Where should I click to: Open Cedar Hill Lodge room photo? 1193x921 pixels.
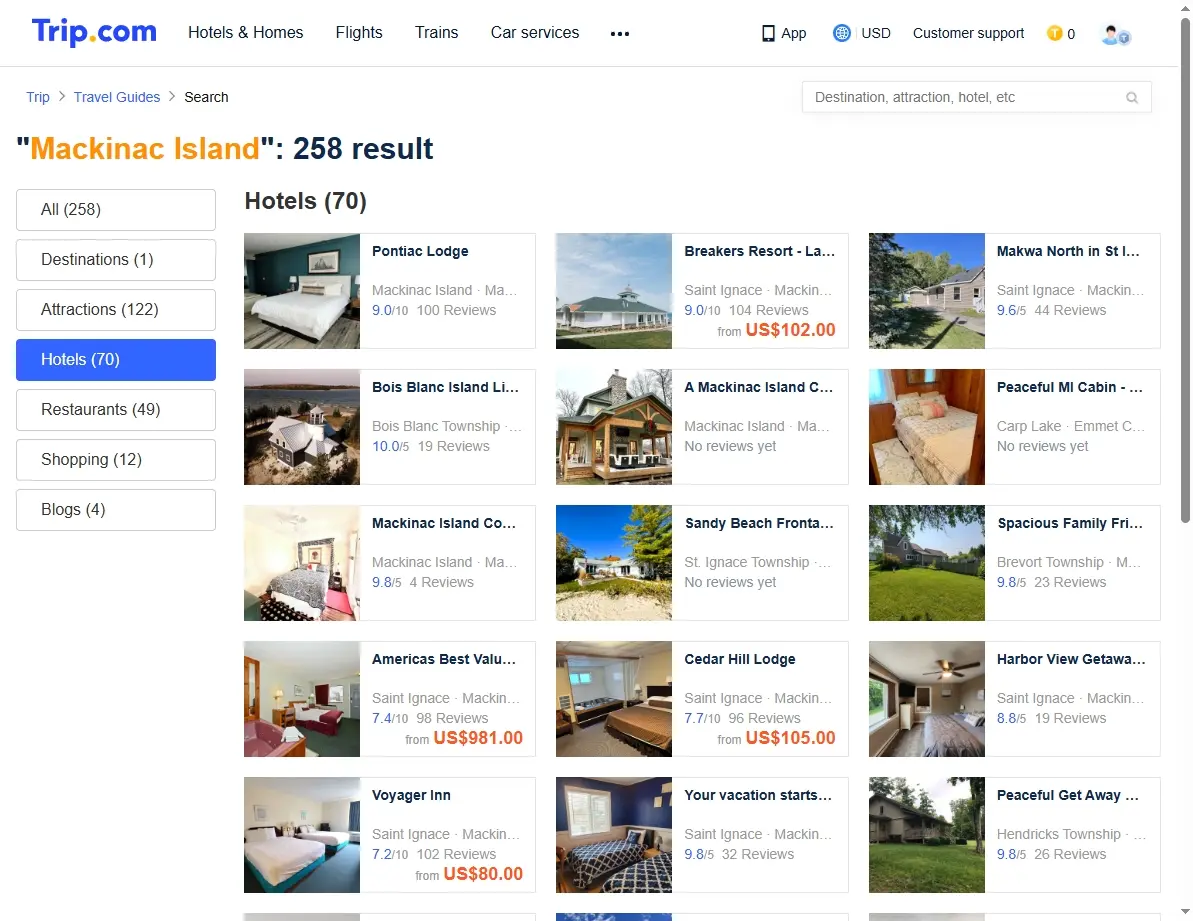(x=614, y=700)
